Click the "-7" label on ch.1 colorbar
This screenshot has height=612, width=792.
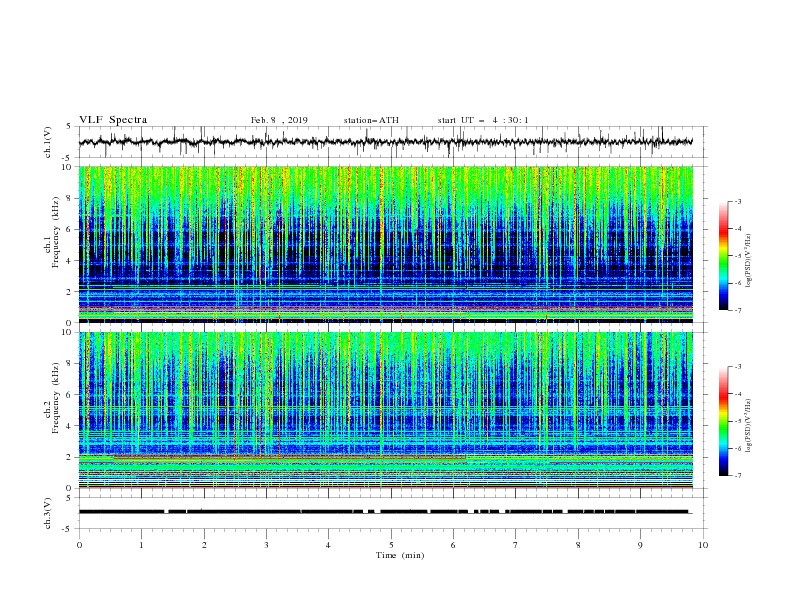(737, 310)
